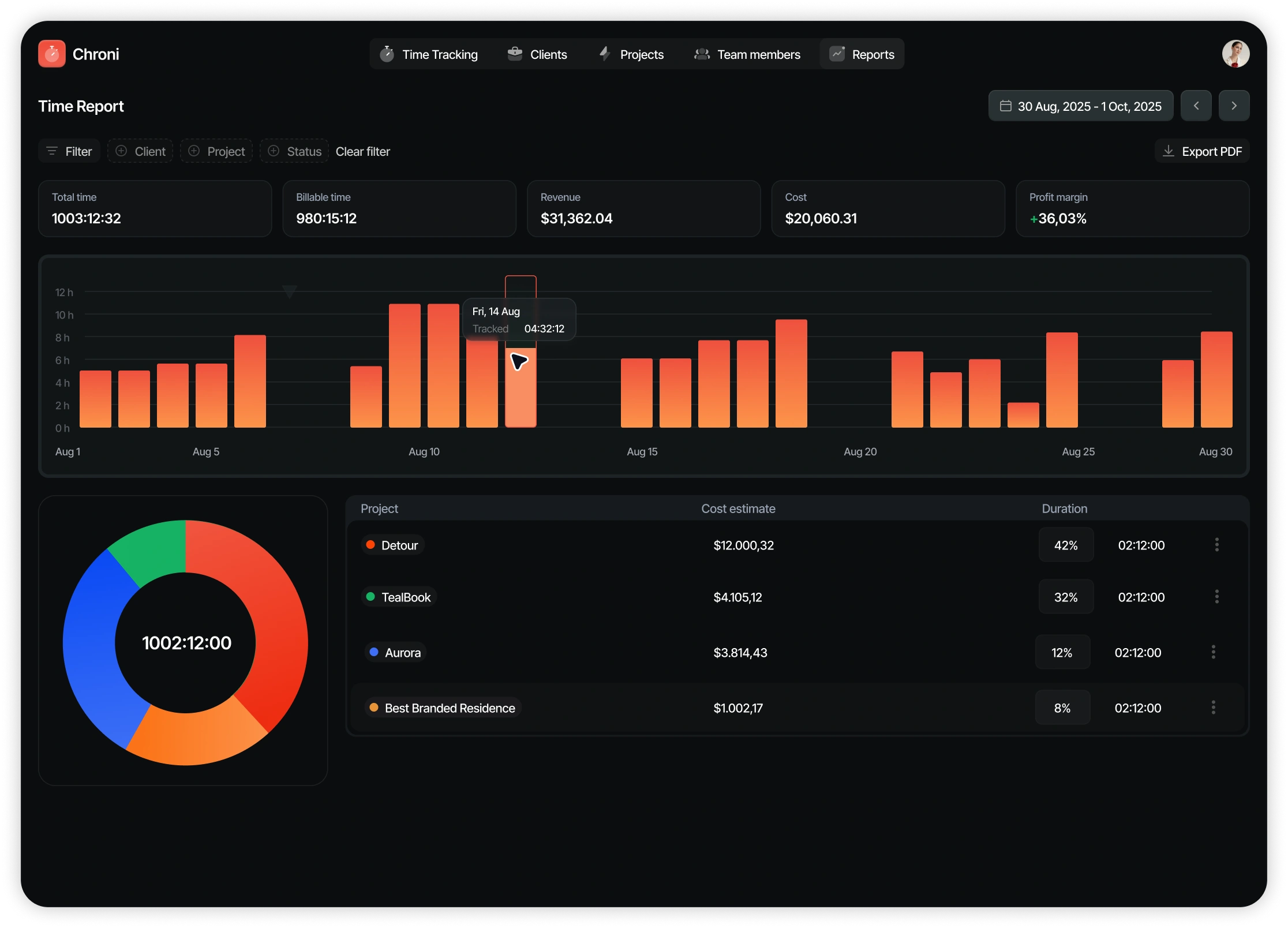Click Best Branded Residence row's more-options icon
The width and height of the screenshot is (1288, 928).
click(x=1213, y=708)
